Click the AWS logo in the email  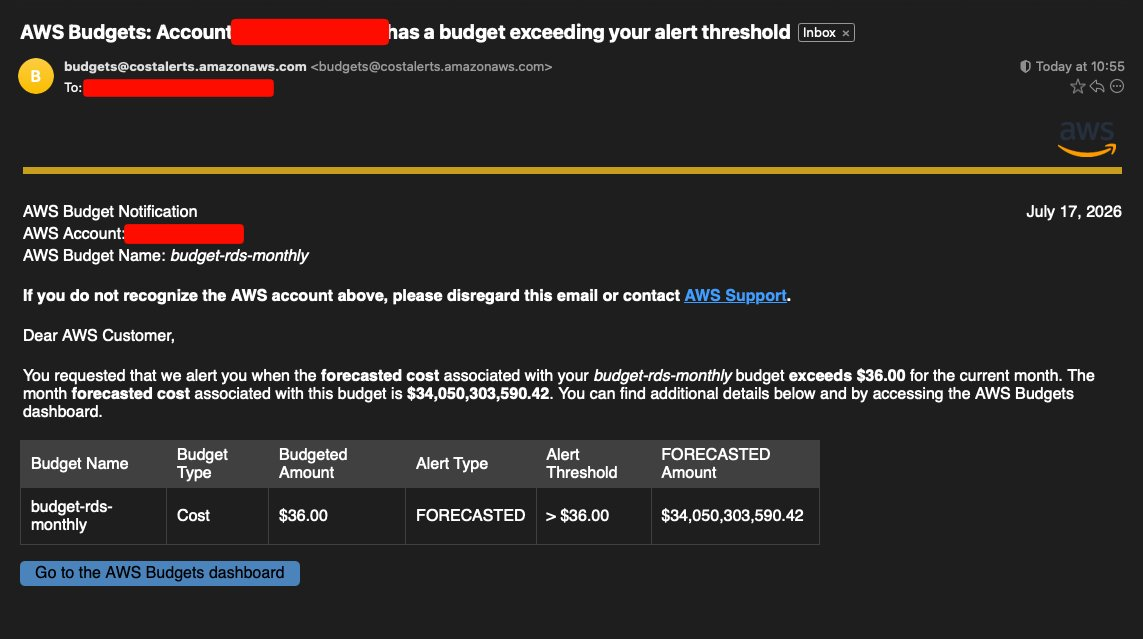point(1087,139)
